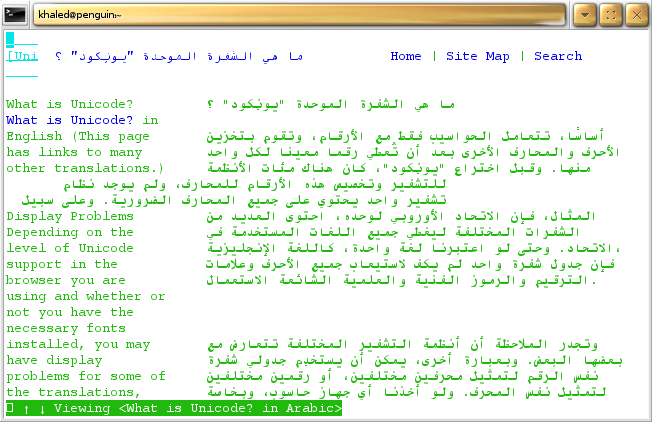The height and width of the screenshot is (422, 652).
Task: Go to the Site Map link
Action: coord(478,56)
